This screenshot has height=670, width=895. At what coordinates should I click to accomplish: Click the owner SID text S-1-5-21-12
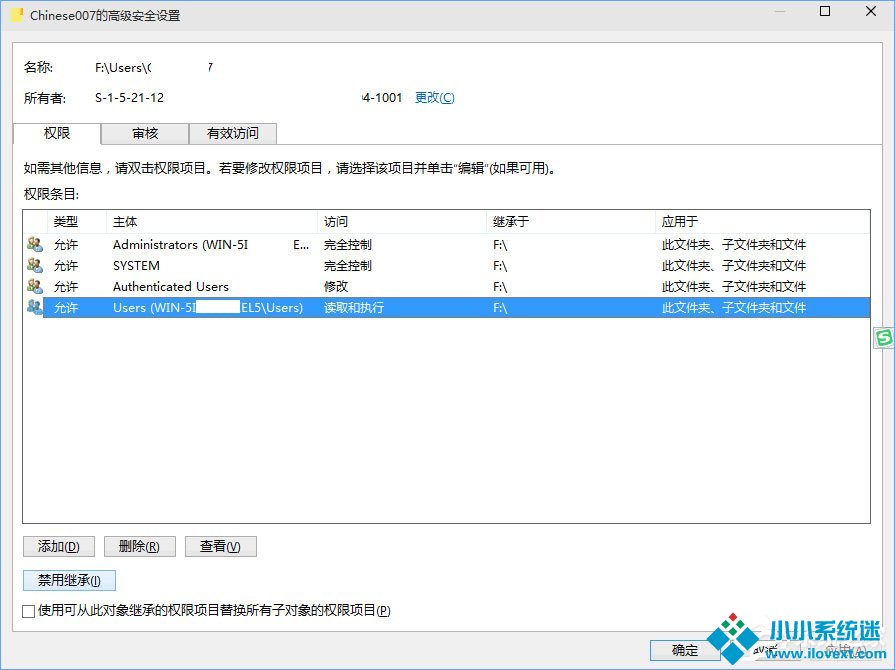130,98
